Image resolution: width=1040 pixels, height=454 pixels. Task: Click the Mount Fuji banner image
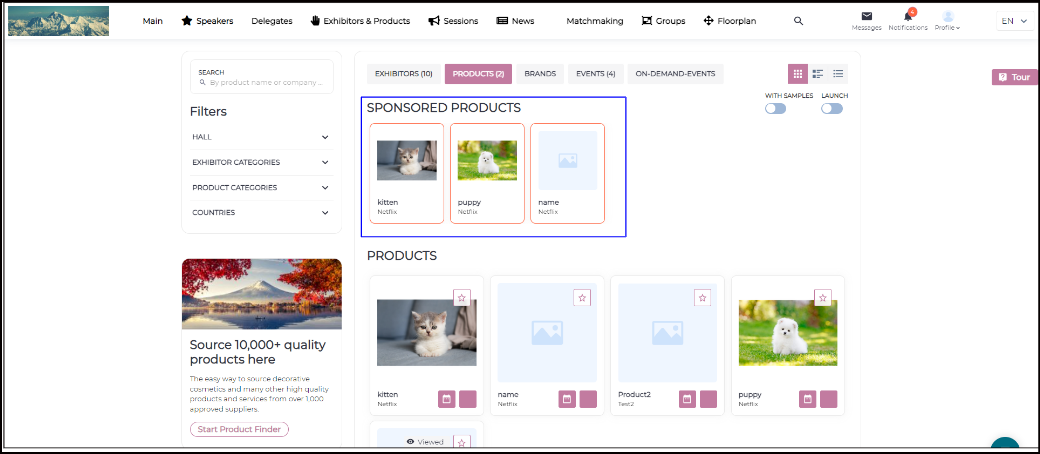[262, 294]
